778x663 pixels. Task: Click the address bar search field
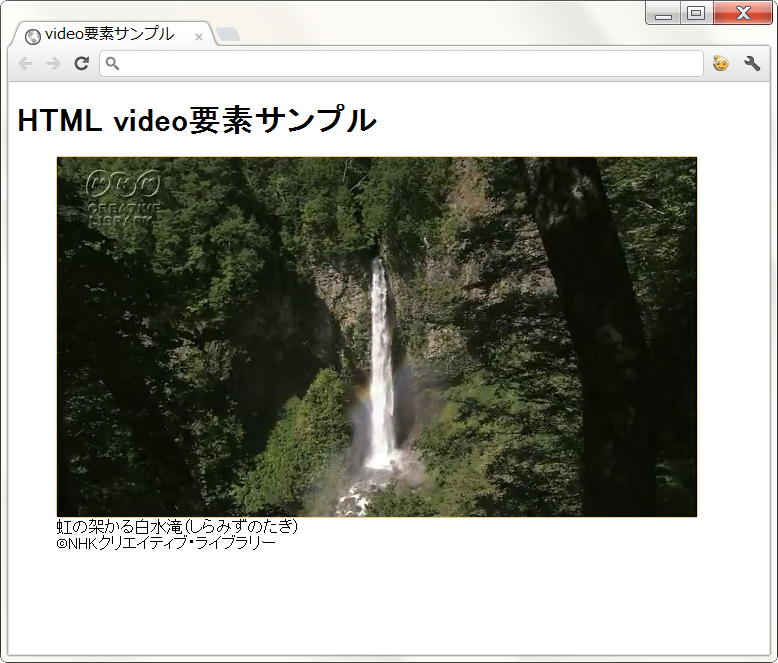(401, 64)
